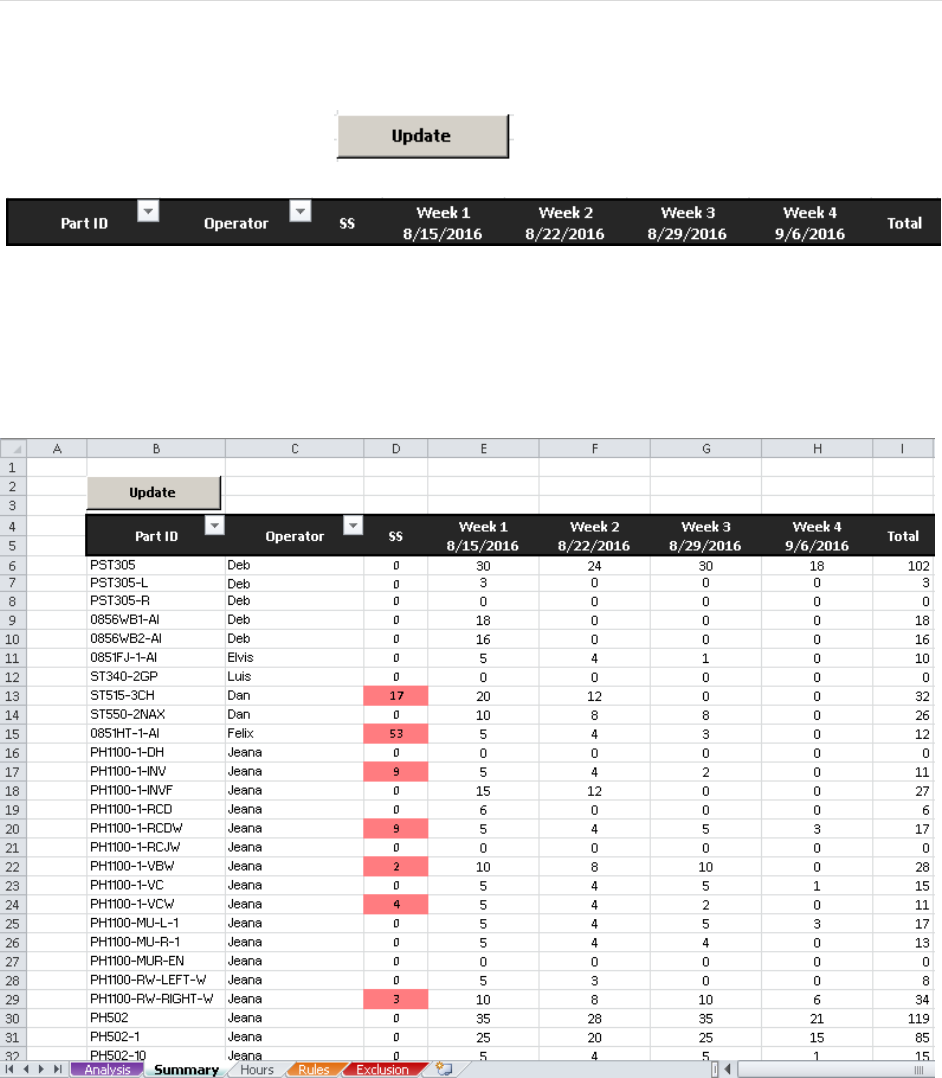Select the PST305 cell in row 6
Screen dimensions: 942x1078
click(156, 565)
